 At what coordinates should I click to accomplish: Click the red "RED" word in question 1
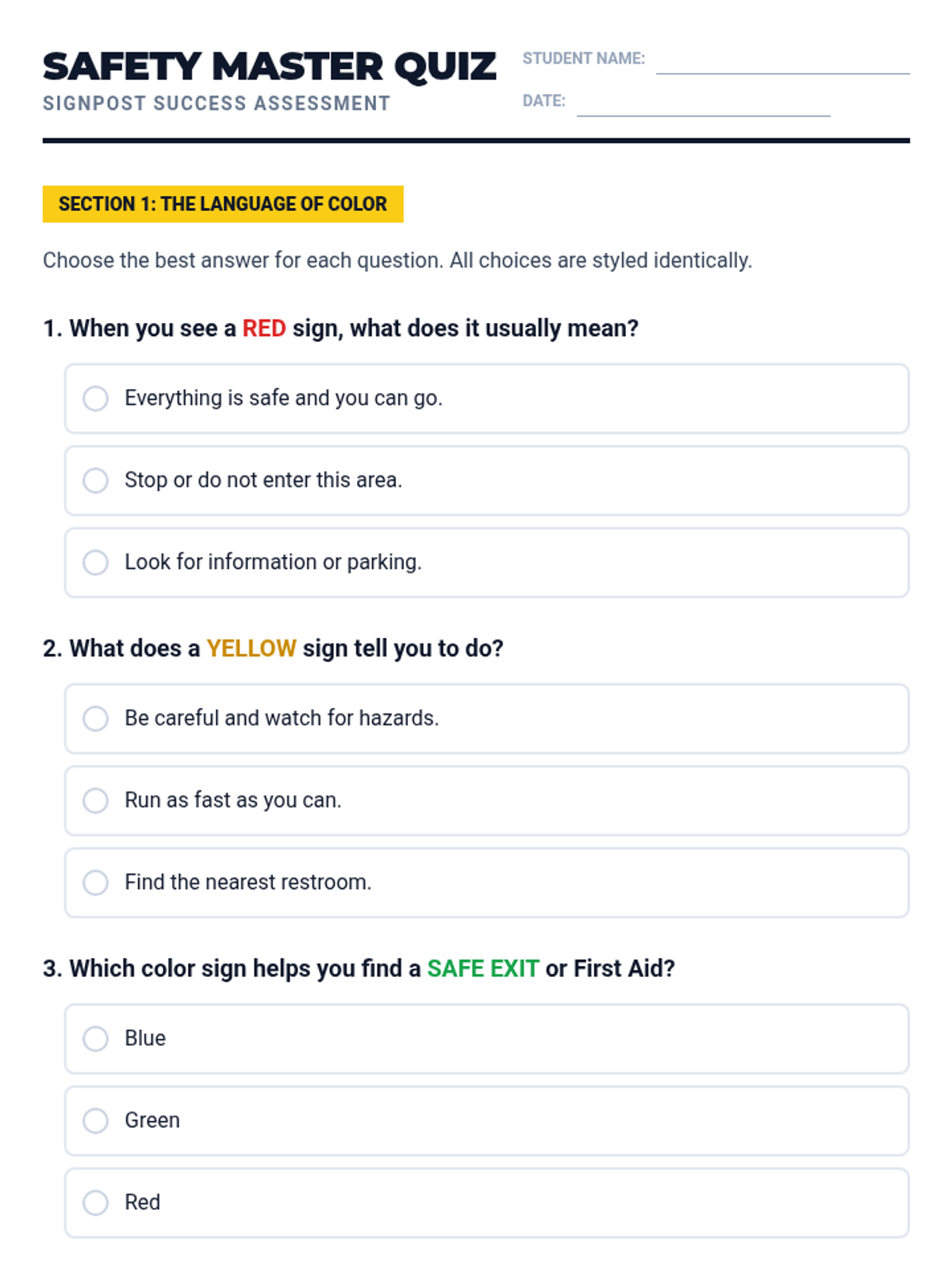(263, 329)
